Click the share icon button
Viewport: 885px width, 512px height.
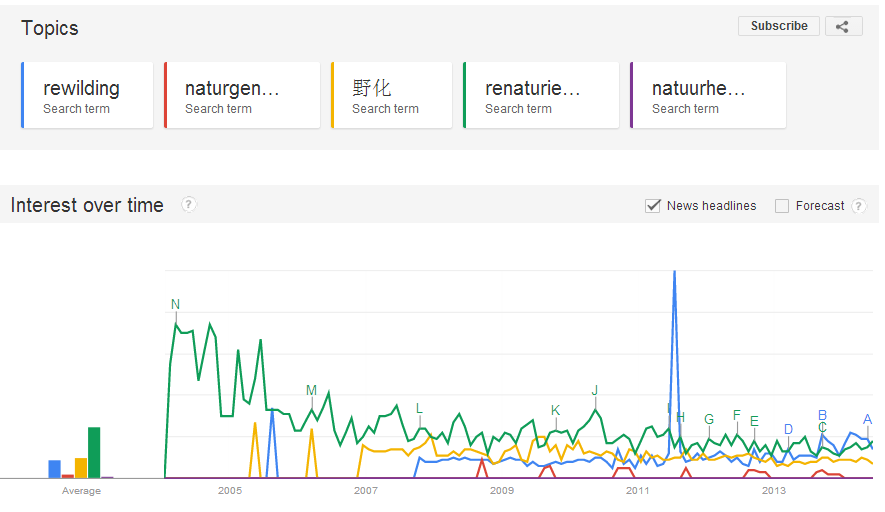[x=843, y=26]
